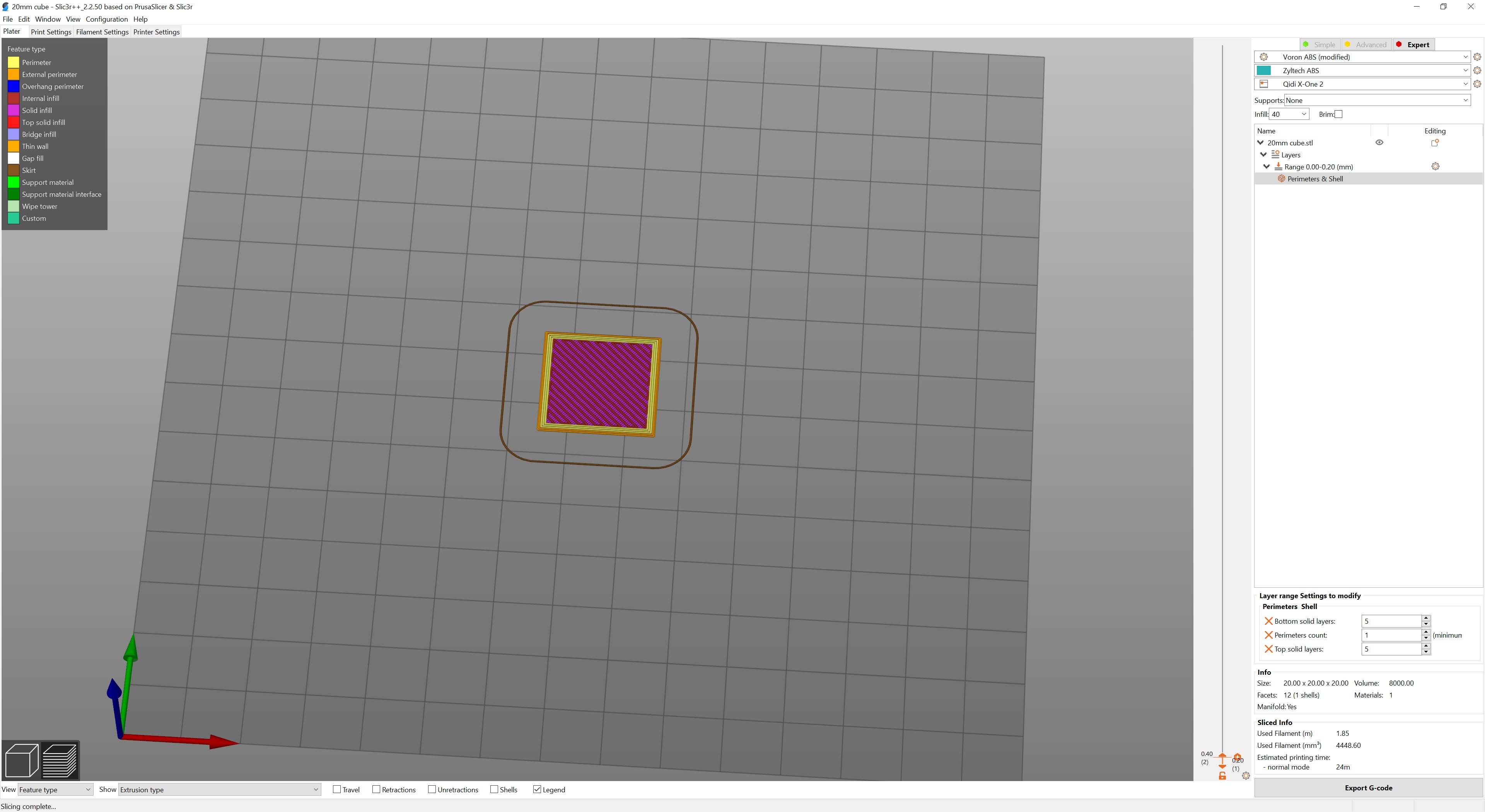The width and height of the screenshot is (1485, 812).
Task: Open print settings gear beside Voron ABS
Action: tap(1477, 57)
